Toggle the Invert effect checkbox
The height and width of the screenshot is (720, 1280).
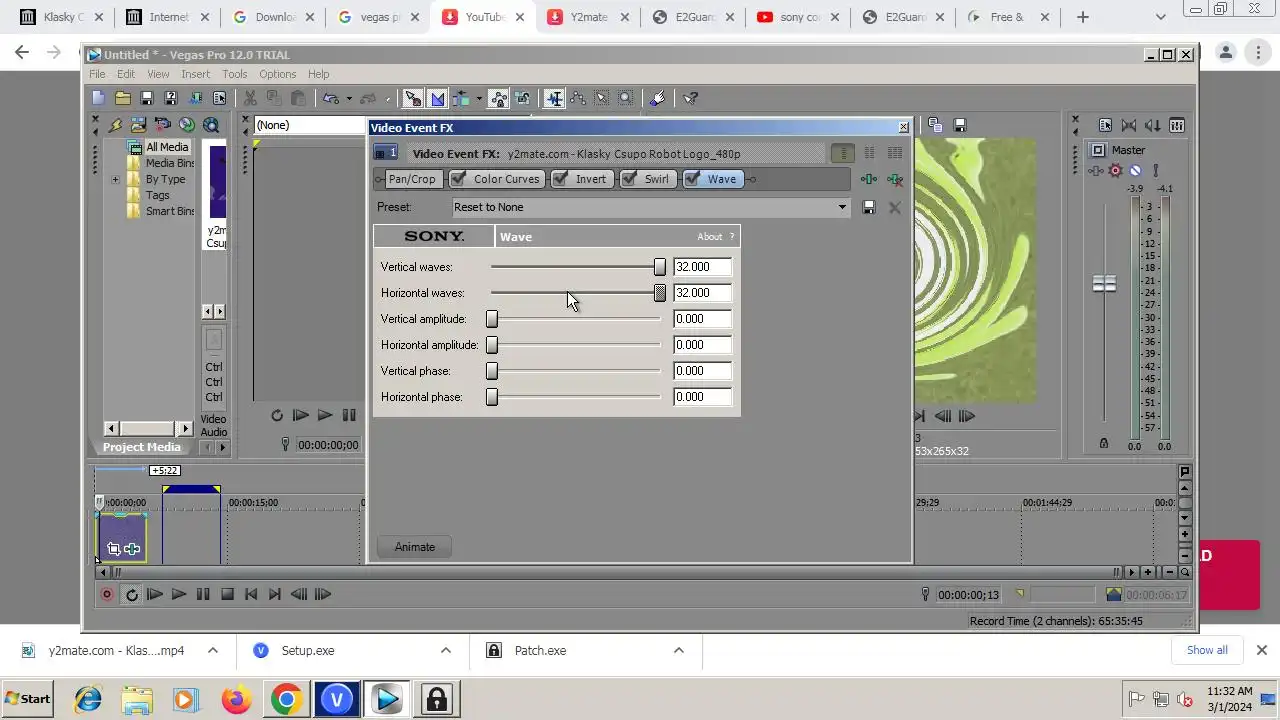pyautogui.click(x=560, y=179)
